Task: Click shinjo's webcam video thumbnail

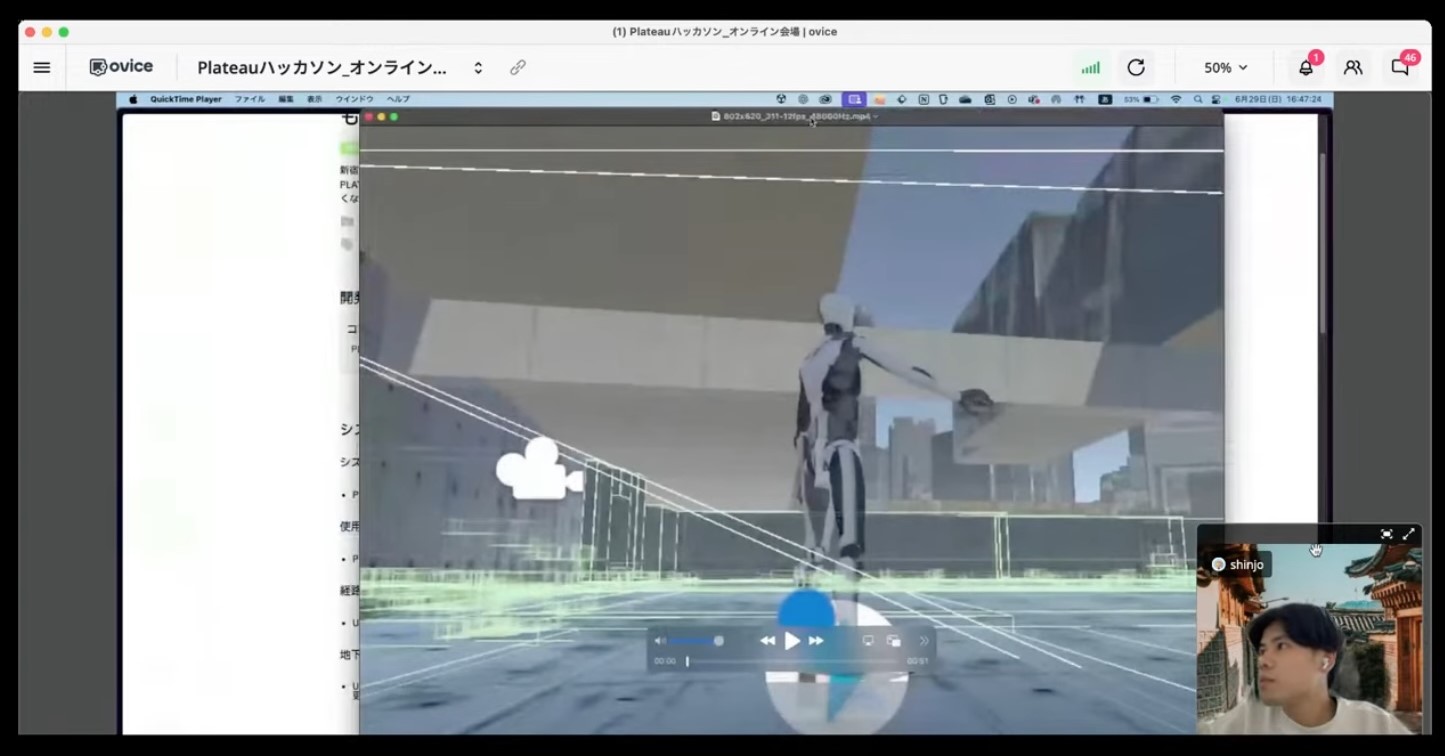Action: pyautogui.click(x=1309, y=639)
